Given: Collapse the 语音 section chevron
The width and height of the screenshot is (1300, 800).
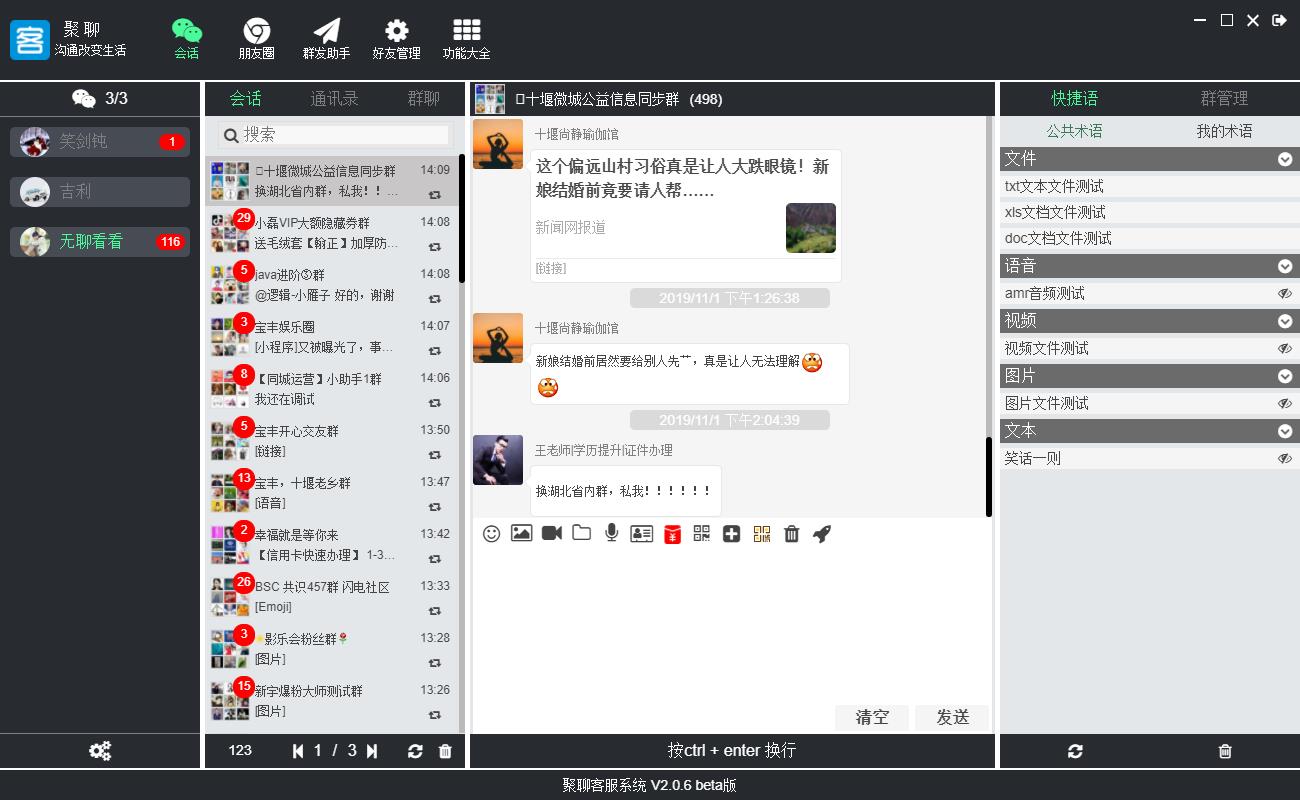Looking at the screenshot, I should click(x=1285, y=267).
